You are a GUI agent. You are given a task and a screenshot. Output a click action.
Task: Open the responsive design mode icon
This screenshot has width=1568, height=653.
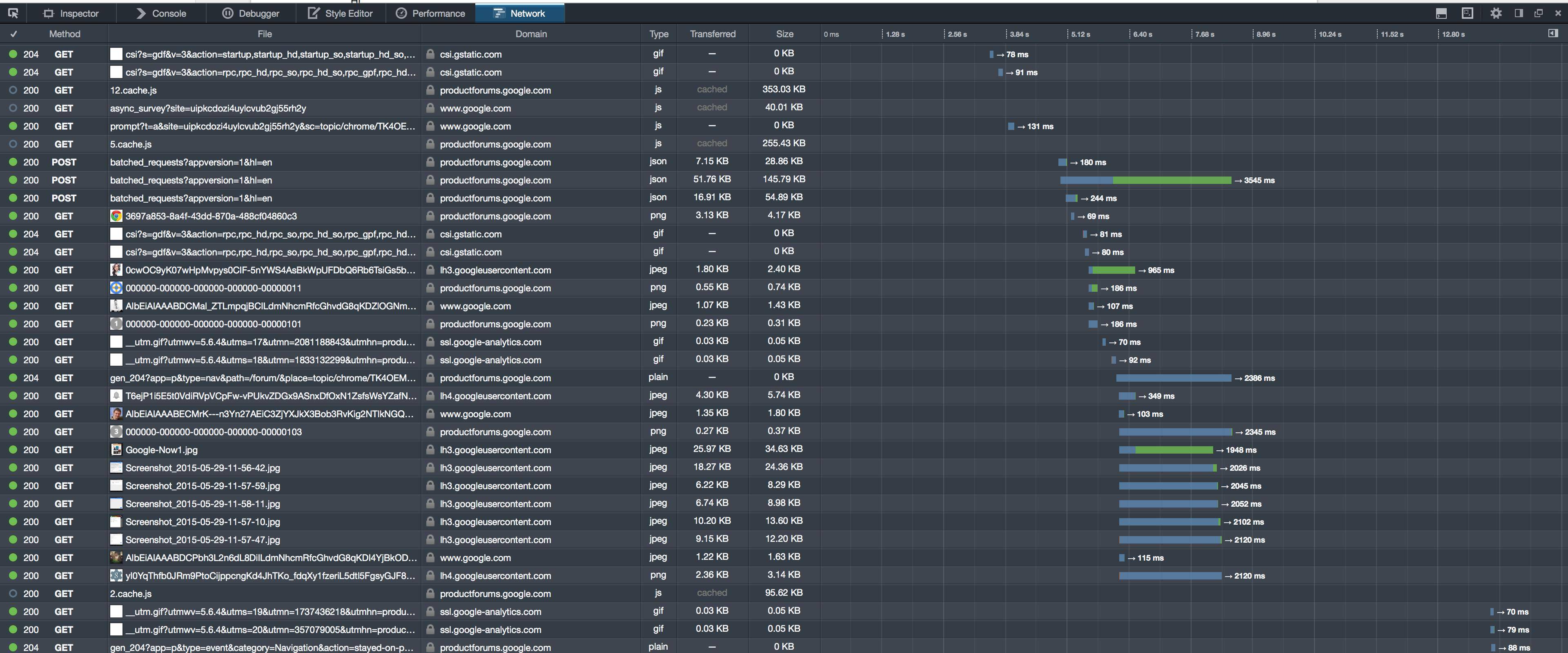click(1468, 13)
